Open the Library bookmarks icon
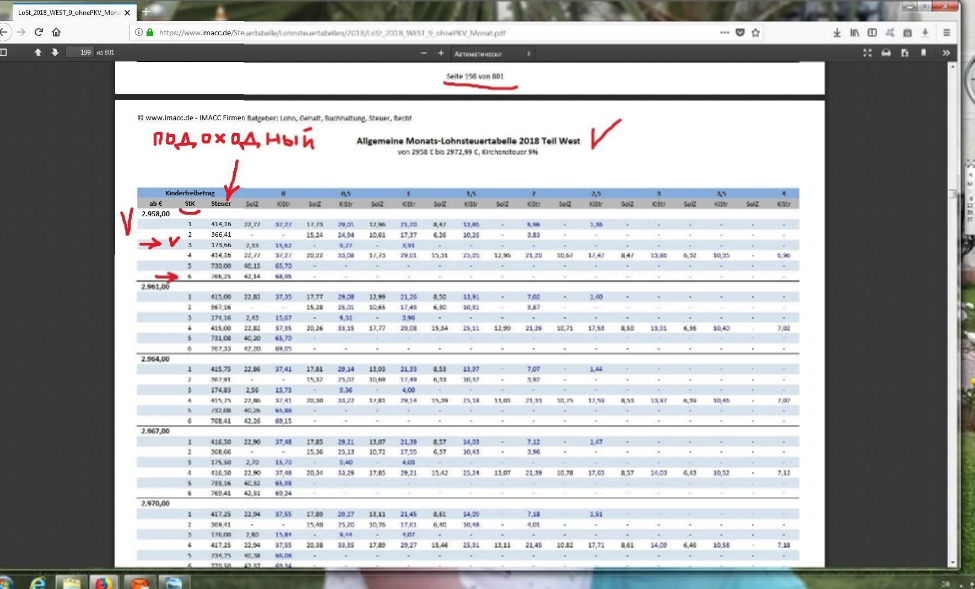 [854, 32]
